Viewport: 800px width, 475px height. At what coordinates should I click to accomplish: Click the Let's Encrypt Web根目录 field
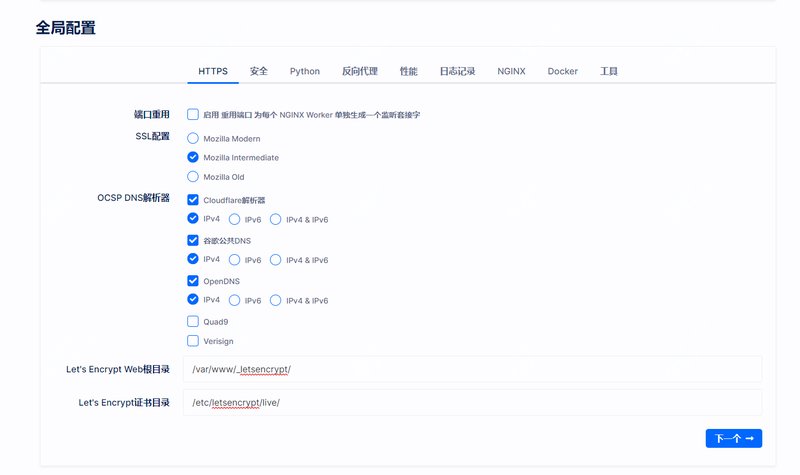472,369
